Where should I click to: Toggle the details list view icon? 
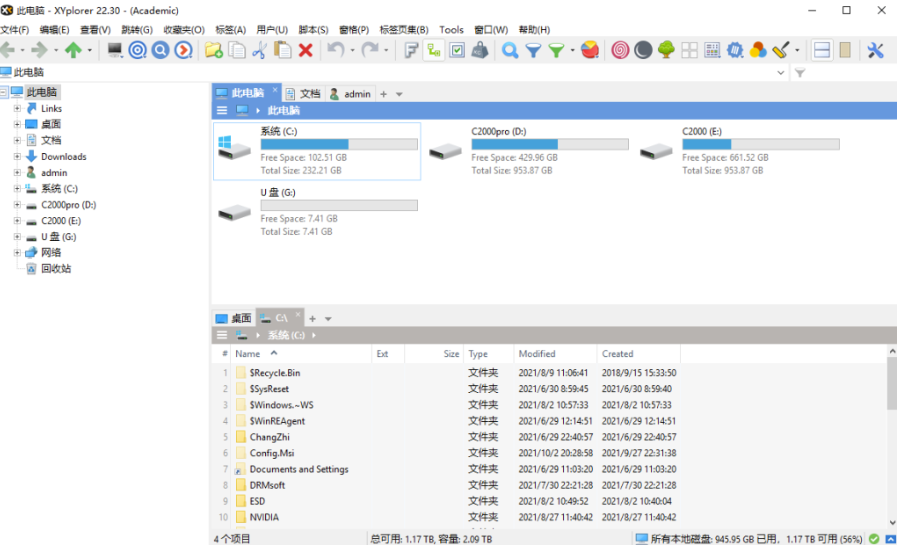(712, 50)
